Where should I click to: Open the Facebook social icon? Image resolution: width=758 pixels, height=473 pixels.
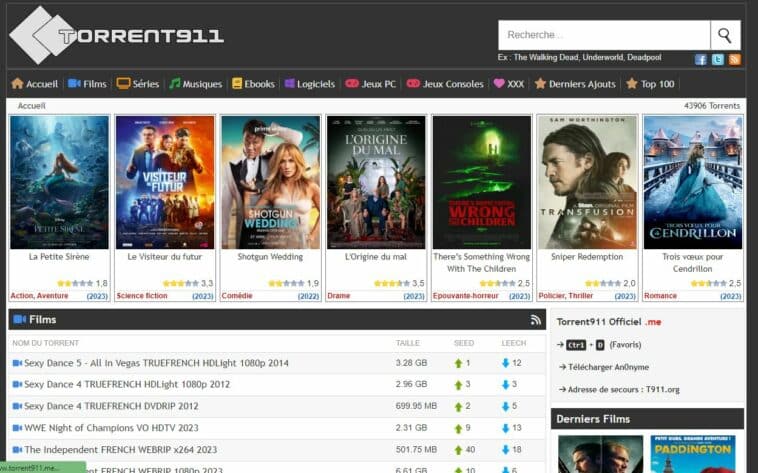700,59
